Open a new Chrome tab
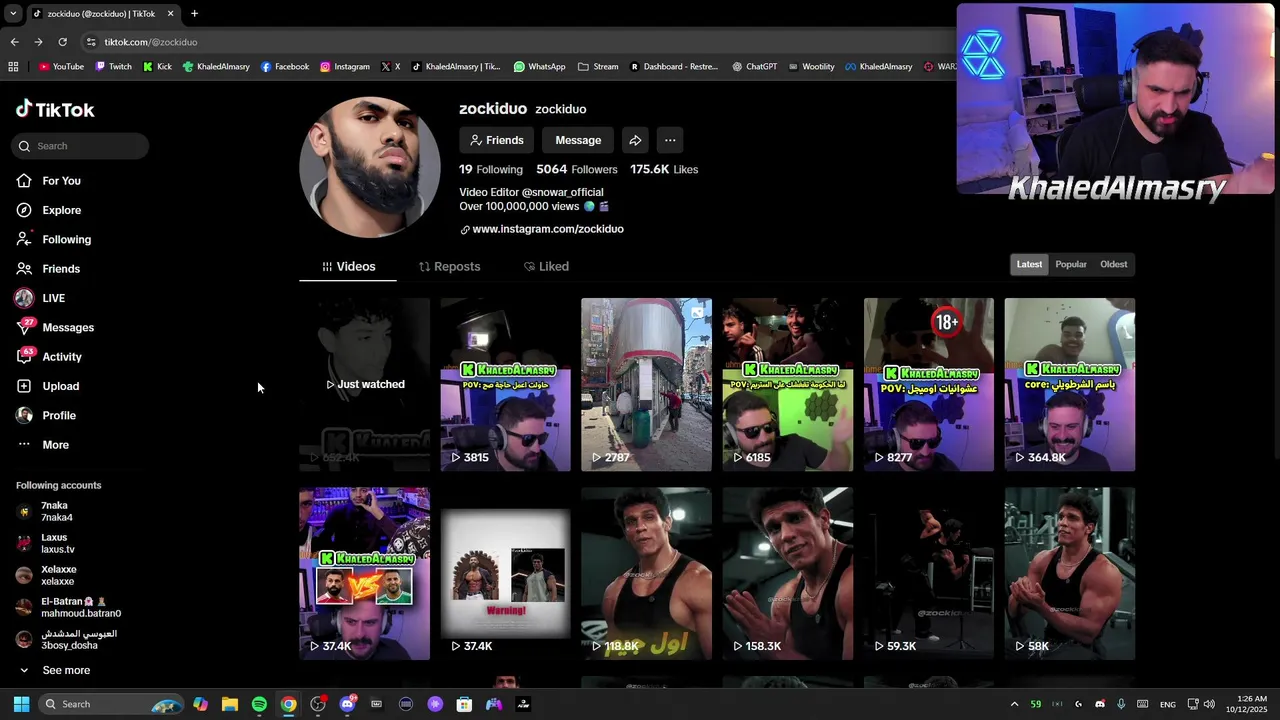This screenshot has width=1280, height=720. 194,14
